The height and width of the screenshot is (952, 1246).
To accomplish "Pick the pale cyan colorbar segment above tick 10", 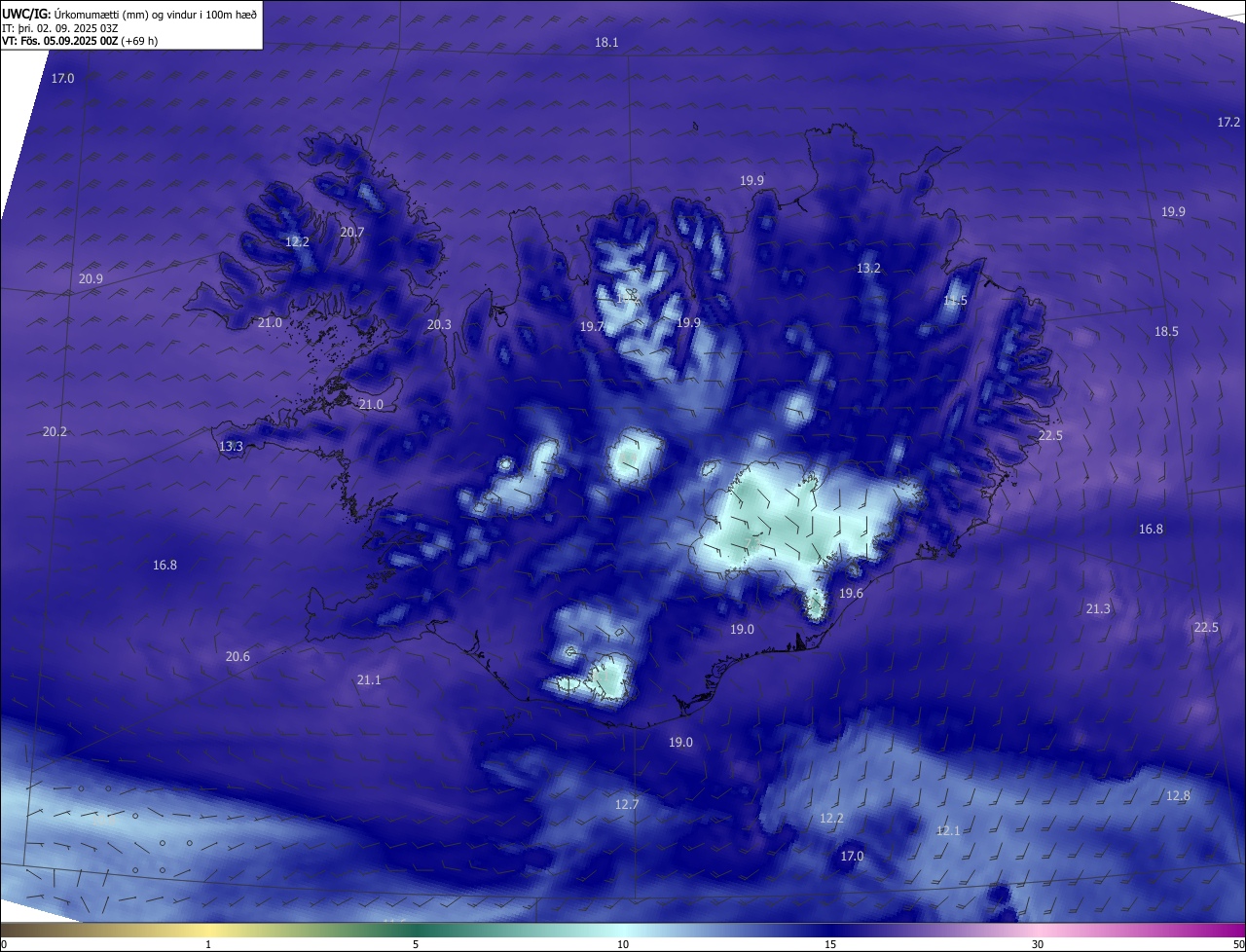I will coord(623,930).
